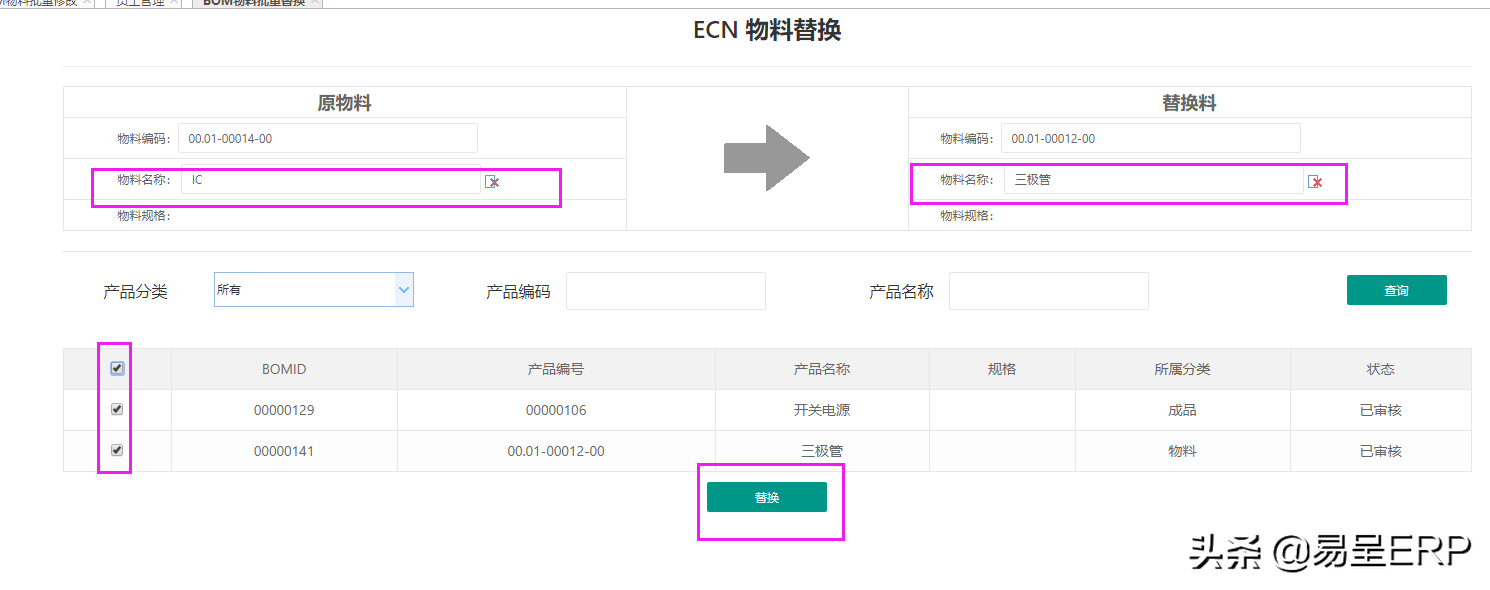Close the BOM物料批量替换 tab
Viewport: 1490px width, 590px height.
click(316, 3)
